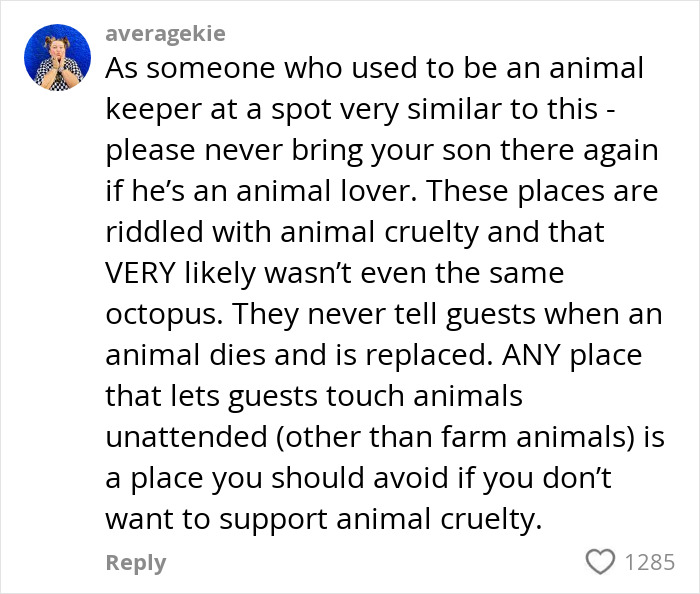
Task: Click the word "riddled" in the comment
Action: click(x=154, y=232)
